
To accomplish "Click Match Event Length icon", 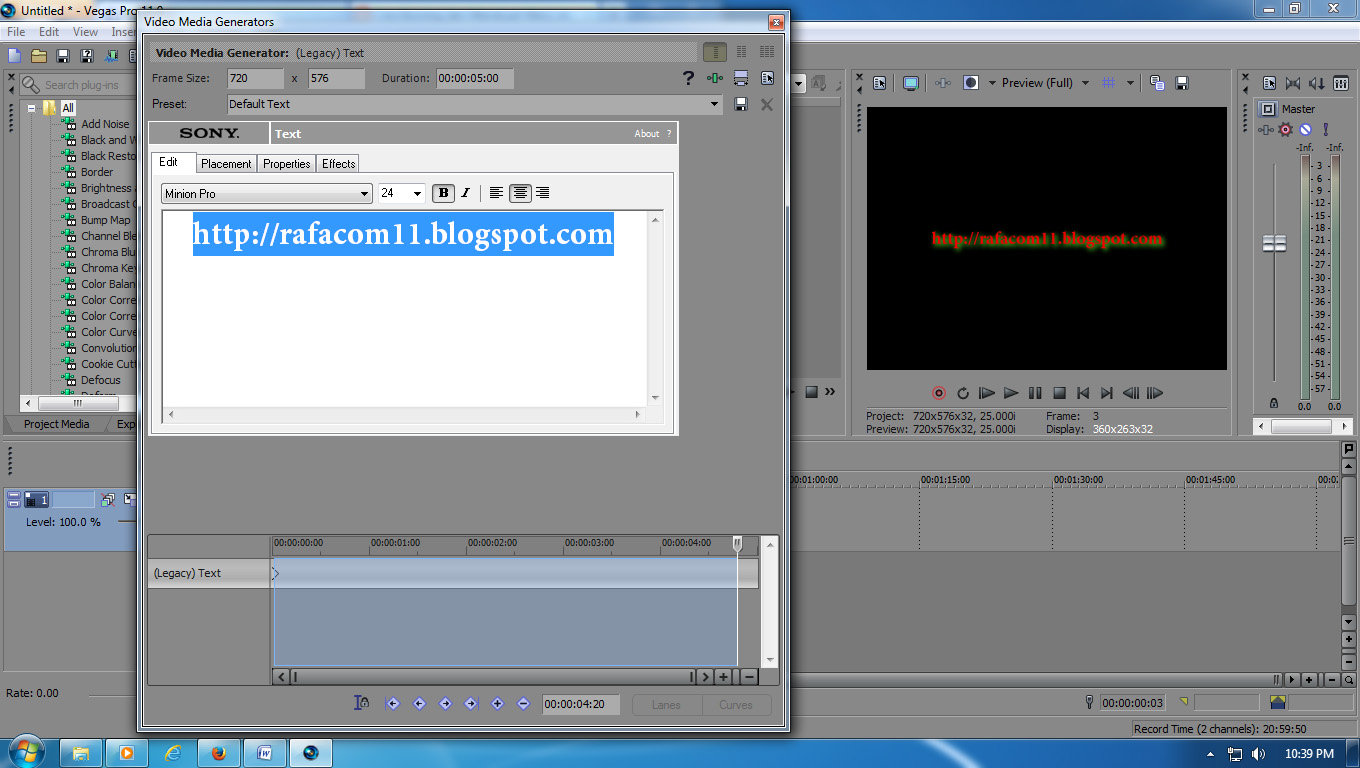I will (x=715, y=78).
